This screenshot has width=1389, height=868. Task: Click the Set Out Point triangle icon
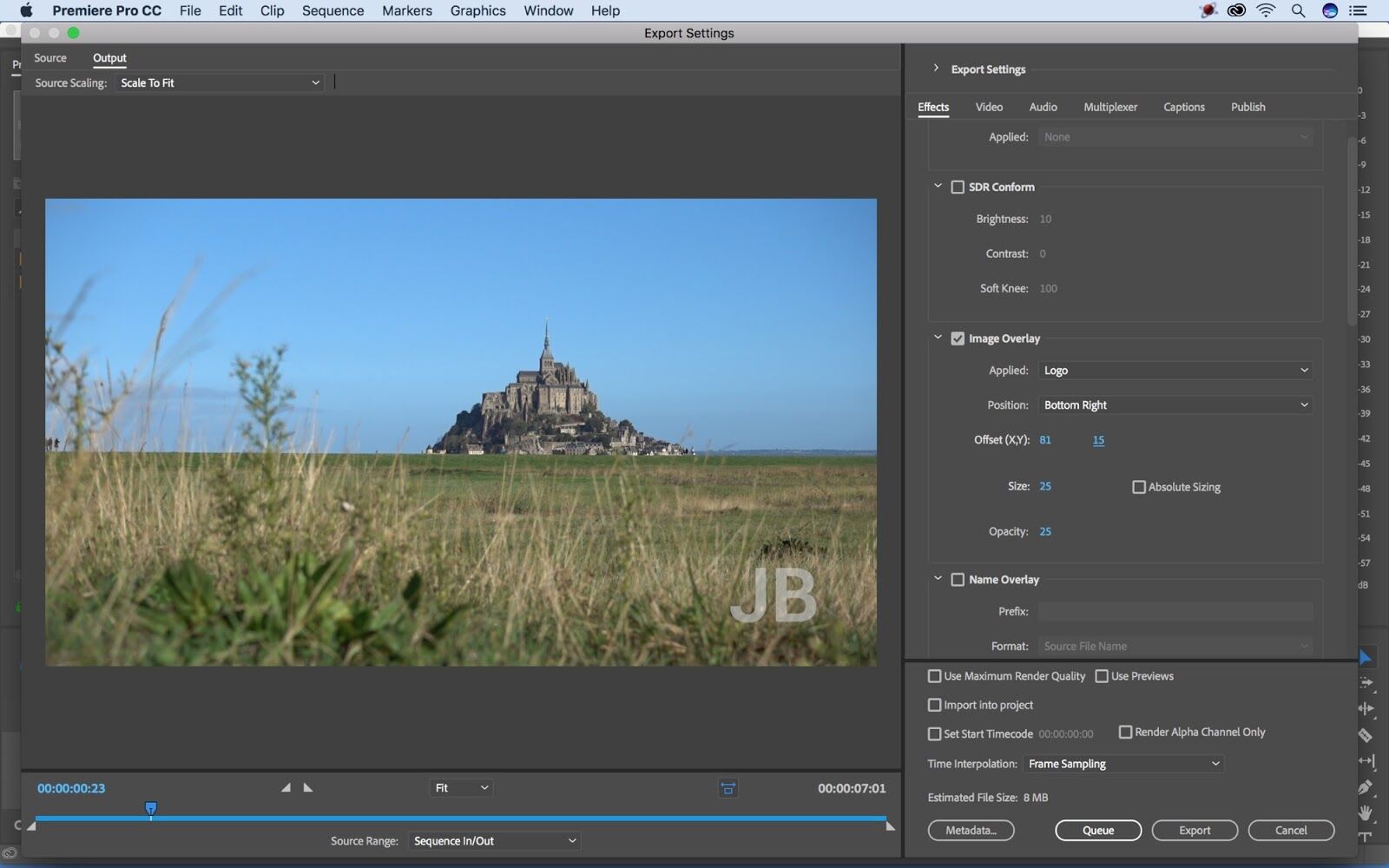click(x=308, y=787)
